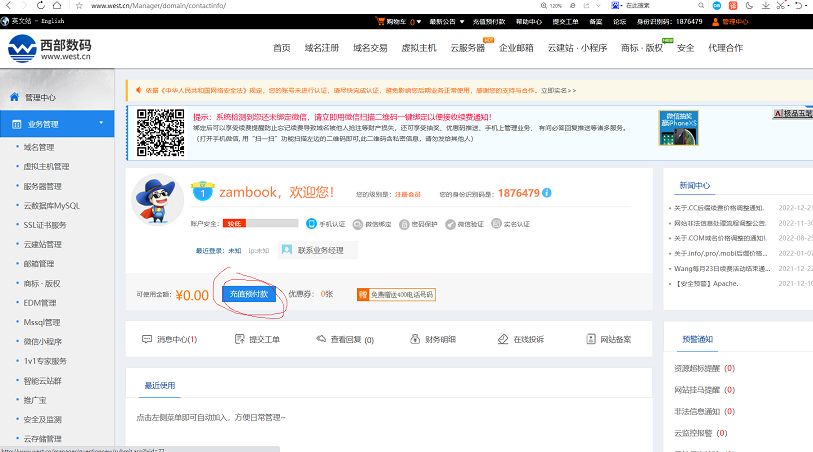Viewport: 813px width, 452px height.
Task: Click 联系业务经理 button
Action: click(x=317, y=250)
